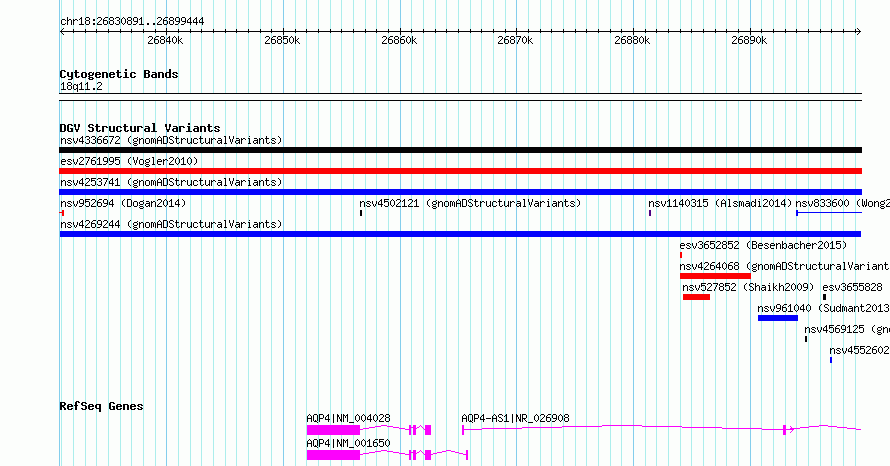
Task: Open the nsv961040 (Sudmant2013) label
Action: (823, 308)
